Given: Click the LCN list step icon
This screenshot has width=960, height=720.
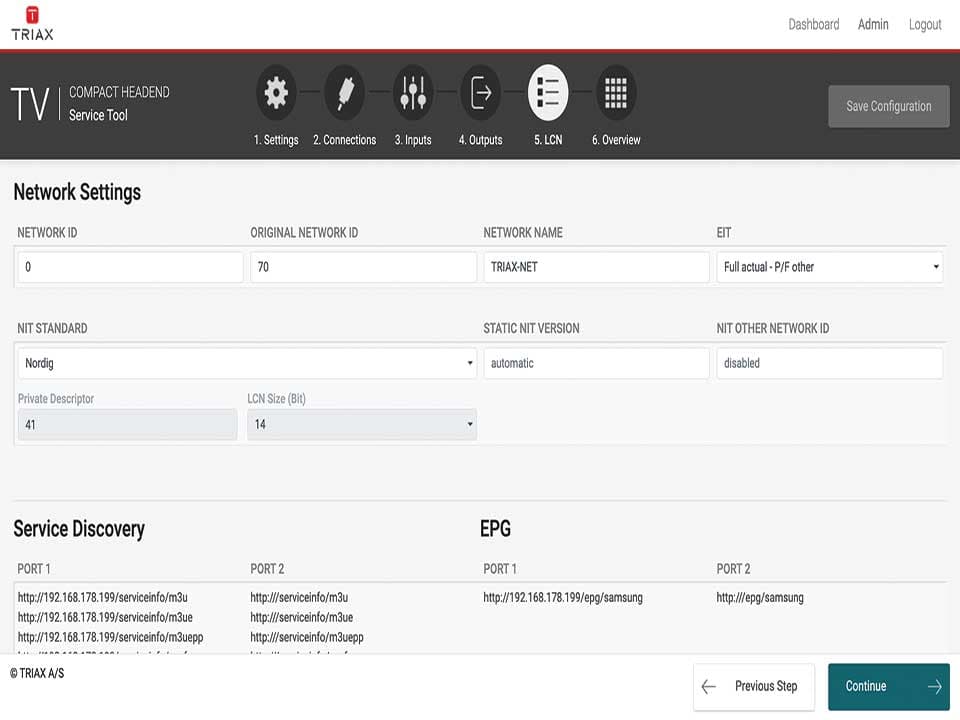Looking at the screenshot, I should click(548, 93).
